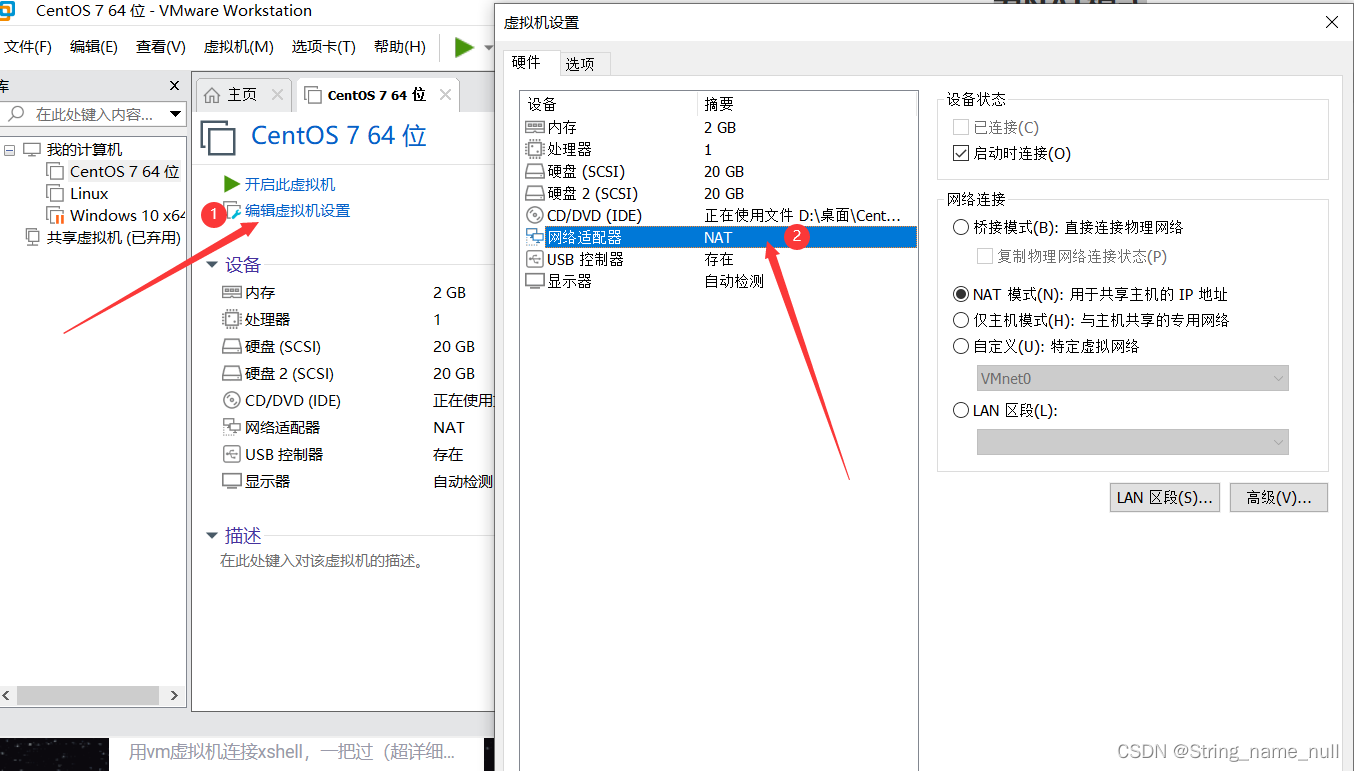This screenshot has height=771, width=1354.
Task: Click the scroll-right arrow of library scrollbar
Action: (x=174, y=695)
